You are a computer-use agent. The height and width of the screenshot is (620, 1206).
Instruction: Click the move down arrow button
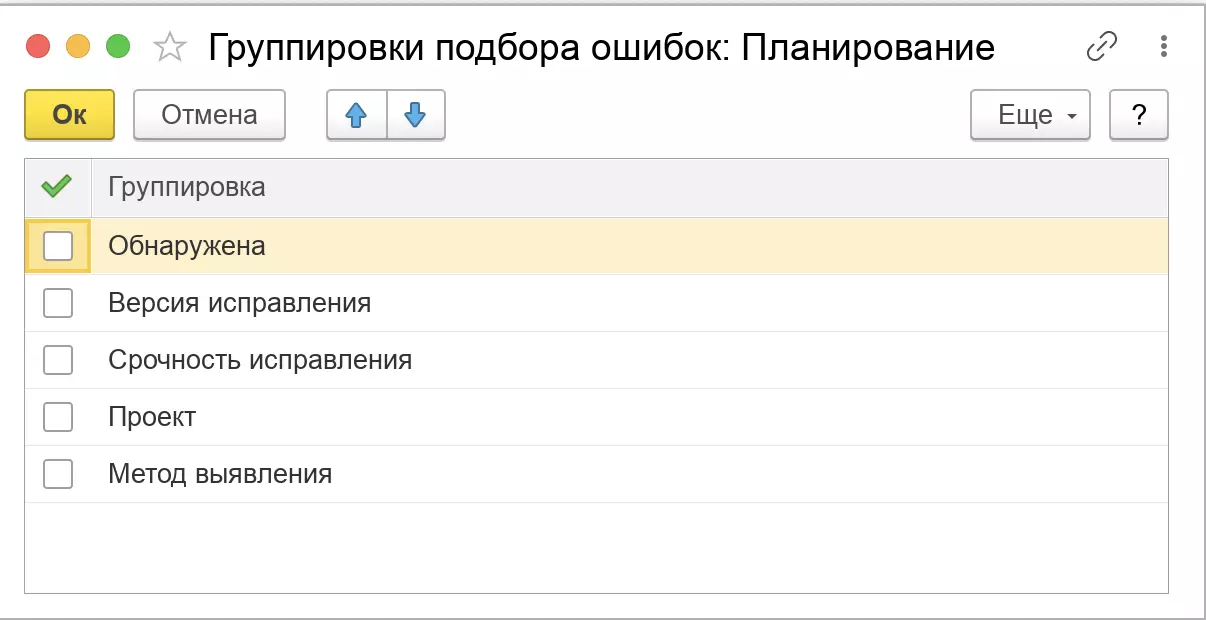pos(415,115)
